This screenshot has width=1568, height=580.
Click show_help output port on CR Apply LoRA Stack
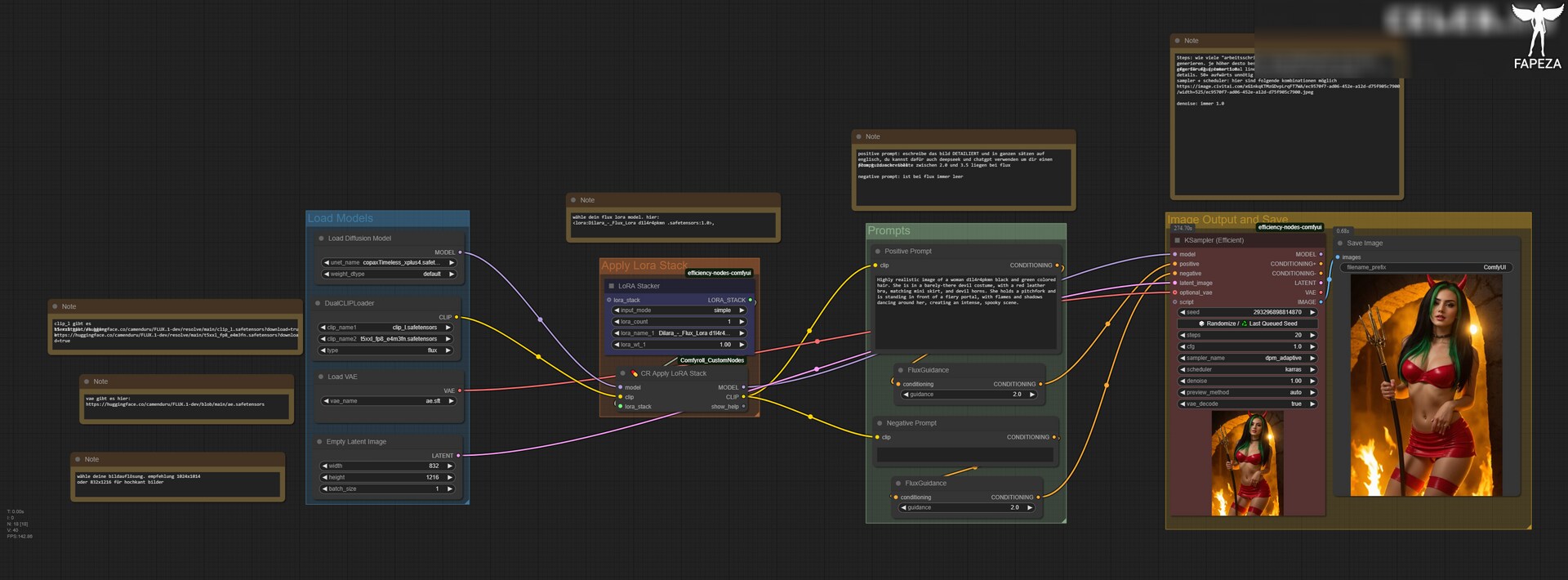click(x=743, y=406)
